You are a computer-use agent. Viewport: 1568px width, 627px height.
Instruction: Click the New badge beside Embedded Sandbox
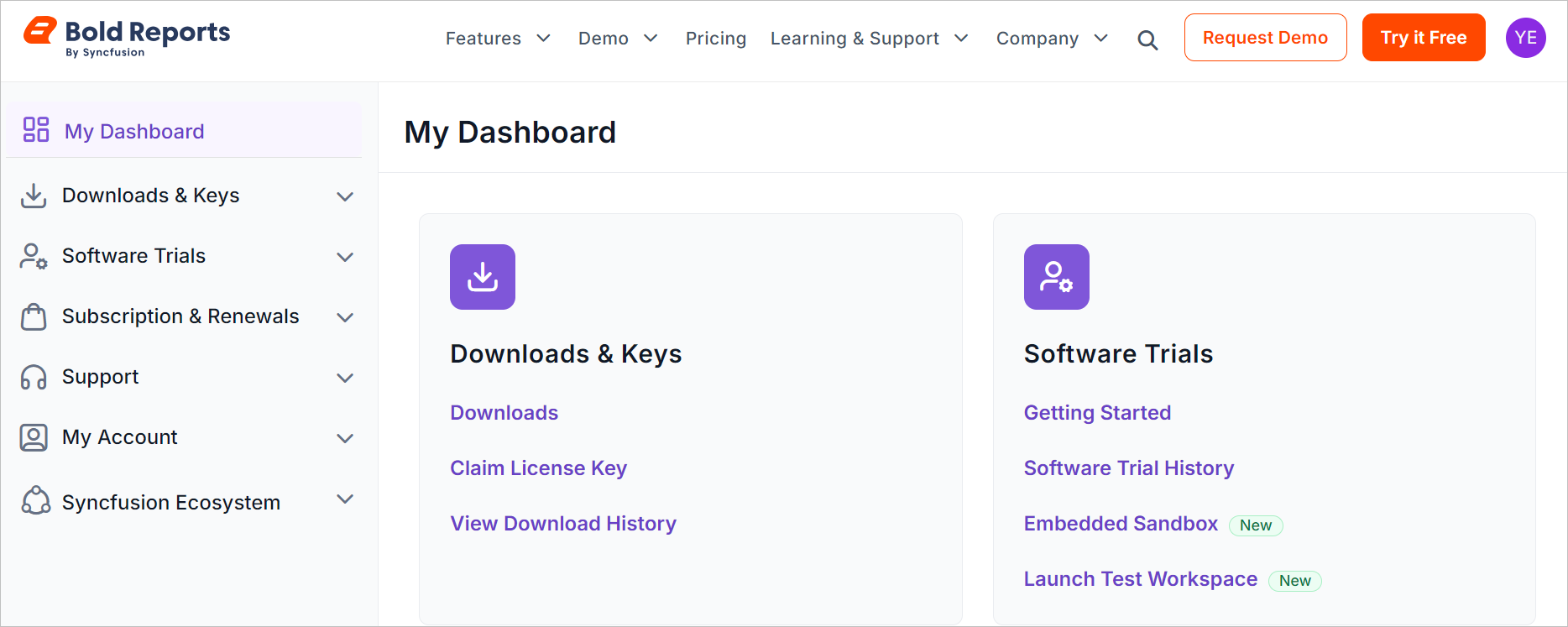pyautogui.click(x=1256, y=525)
